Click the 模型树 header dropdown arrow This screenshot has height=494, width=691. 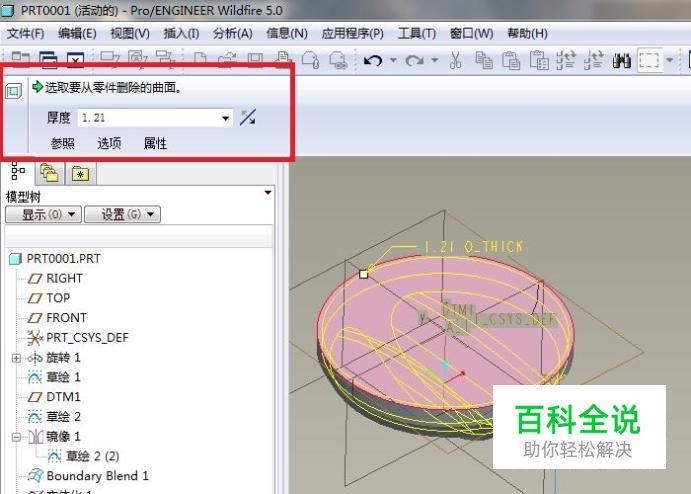pos(267,193)
